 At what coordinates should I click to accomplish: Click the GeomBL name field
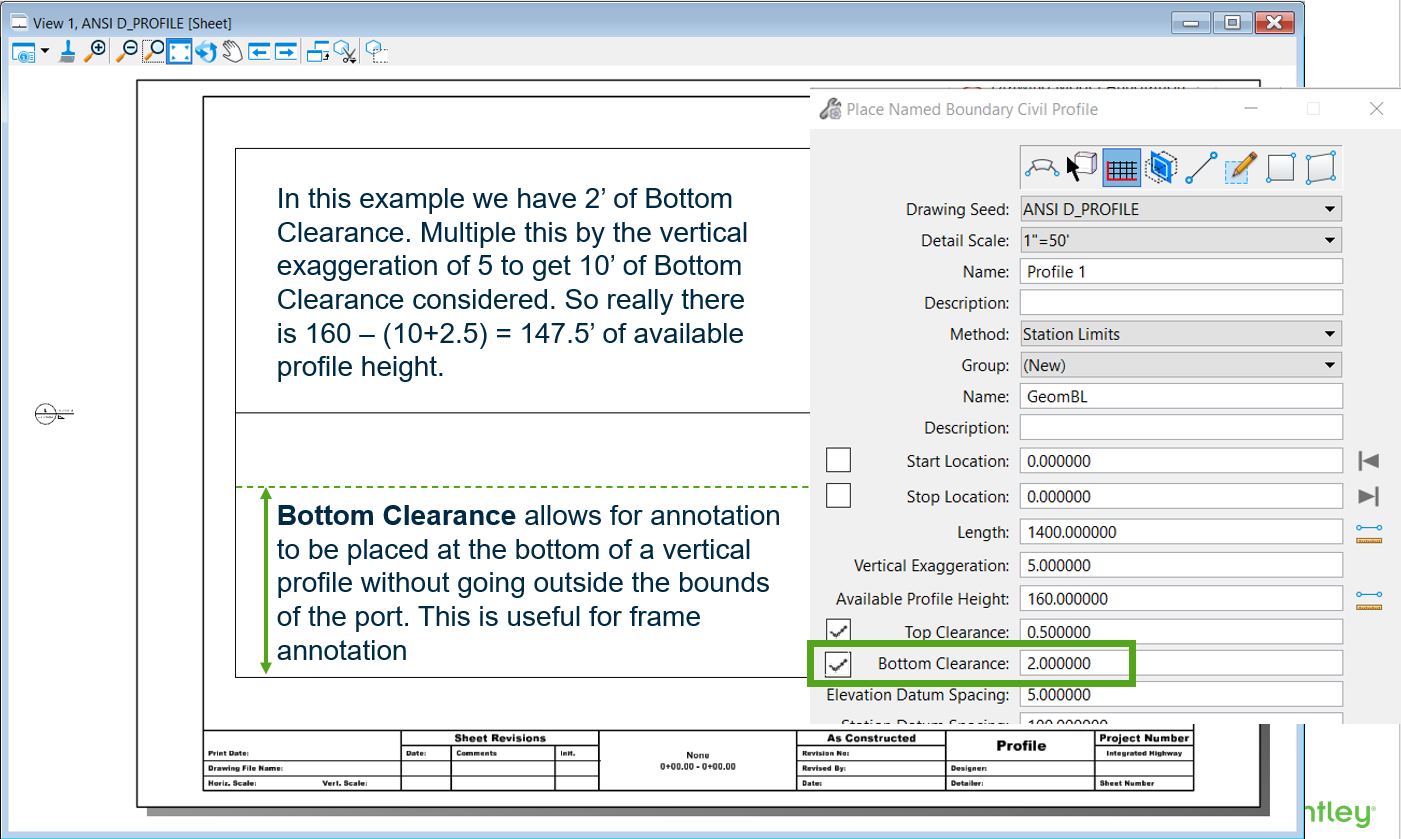tap(1181, 396)
